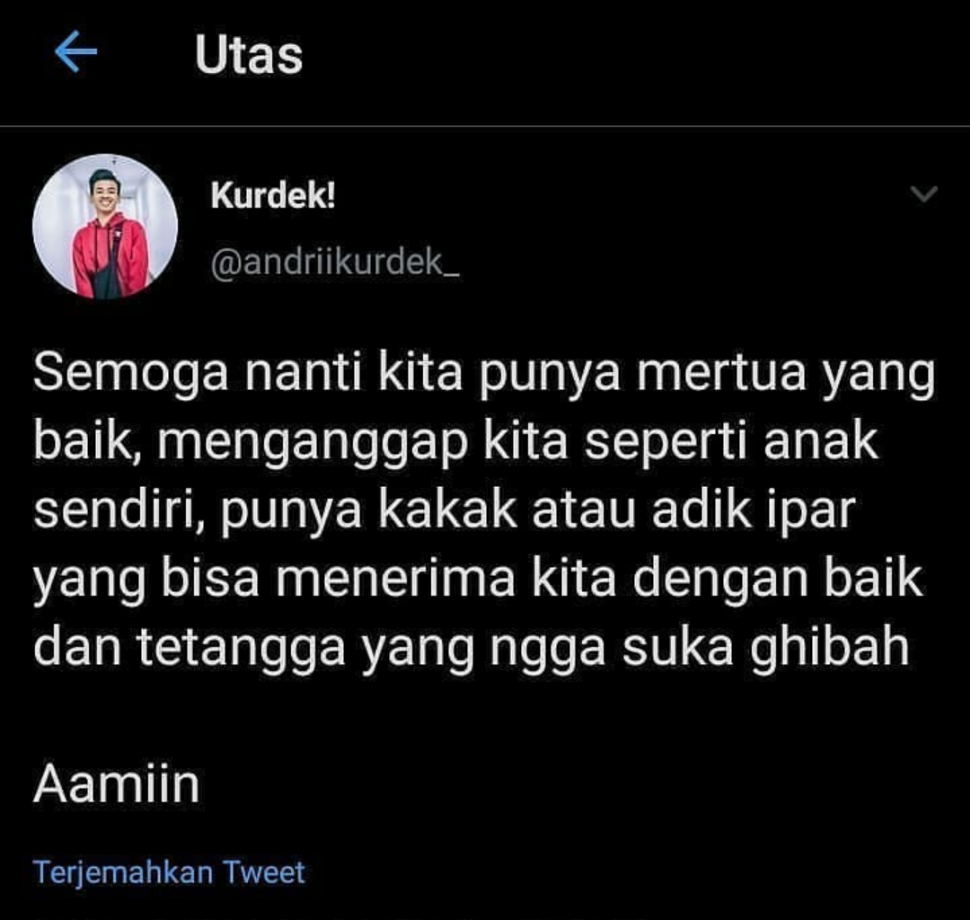Viewport: 970px width, 920px height.
Task: Click the tweet line starting with baik, menganggap
Action: pos(456,442)
